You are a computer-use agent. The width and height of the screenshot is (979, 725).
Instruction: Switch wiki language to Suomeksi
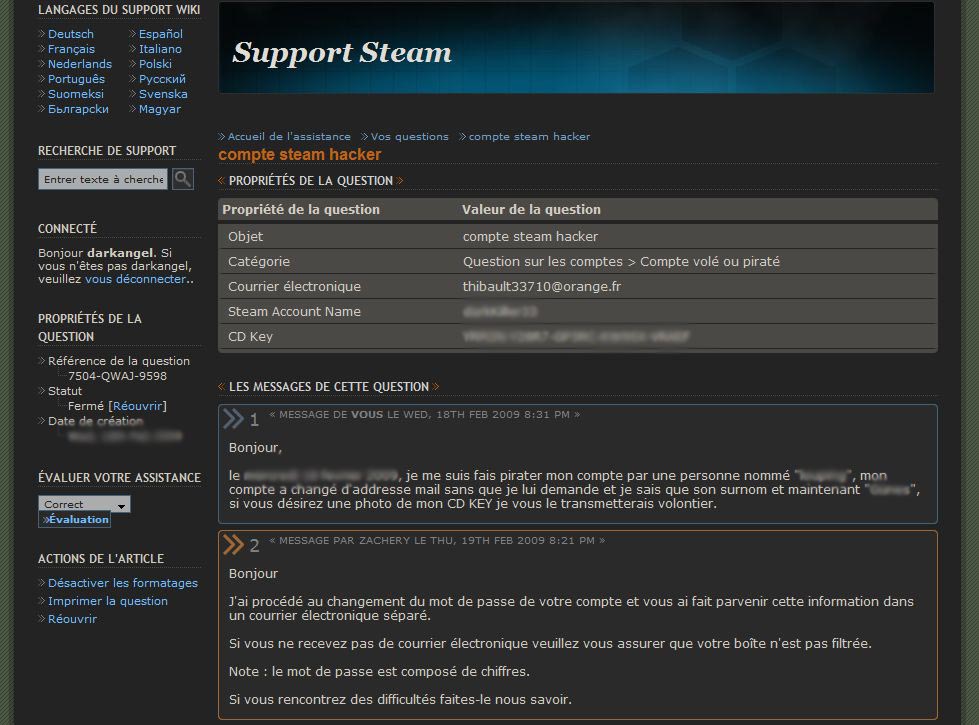[x=76, y=94]
